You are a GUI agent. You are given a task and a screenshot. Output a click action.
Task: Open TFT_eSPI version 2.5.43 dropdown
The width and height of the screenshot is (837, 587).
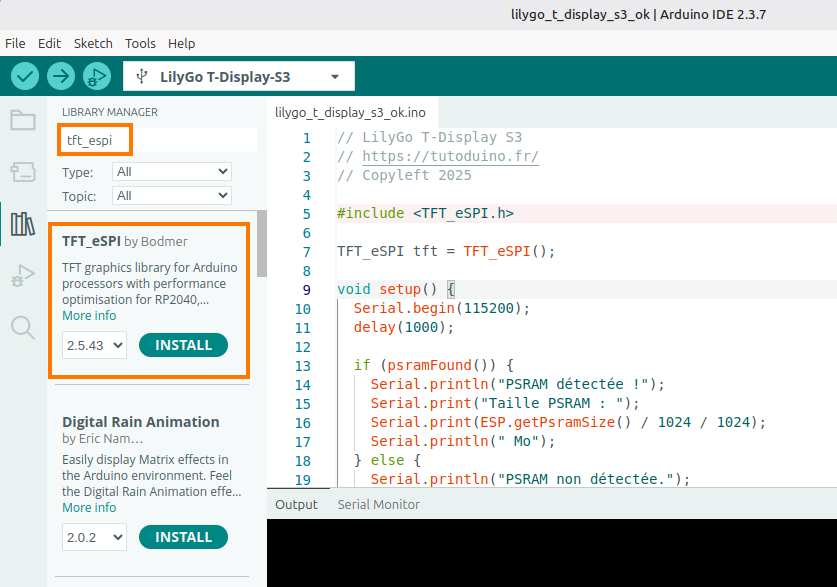click(95, 345)
